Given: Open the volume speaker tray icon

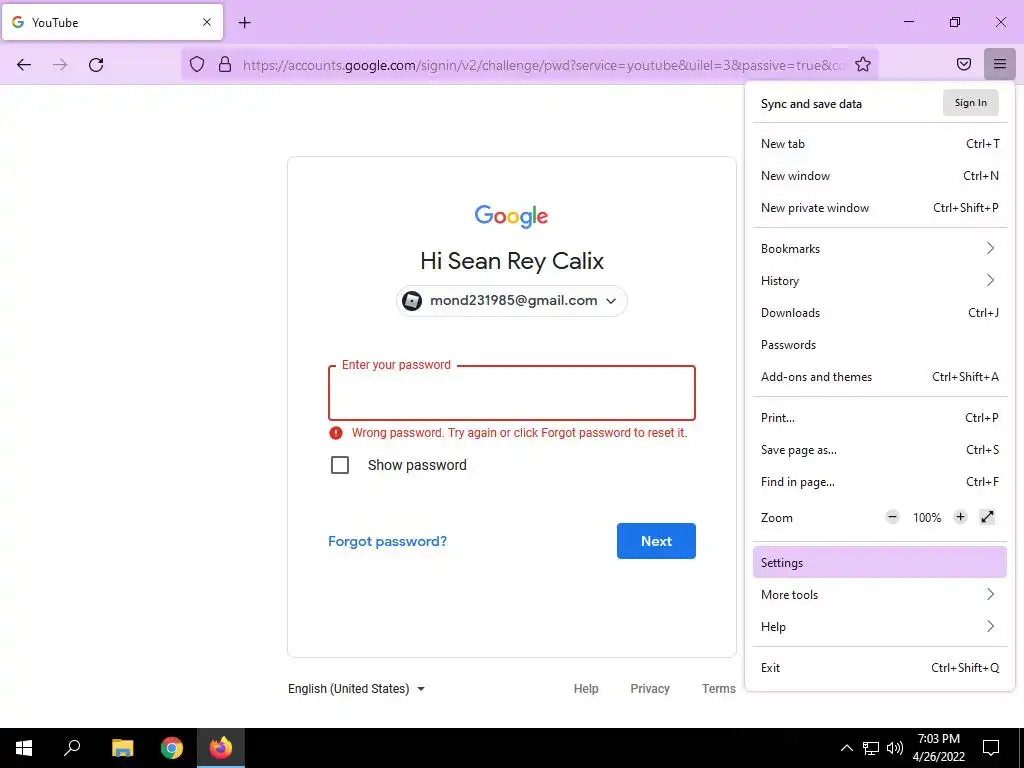Looking at the screenshot, I should pos(895,748).
